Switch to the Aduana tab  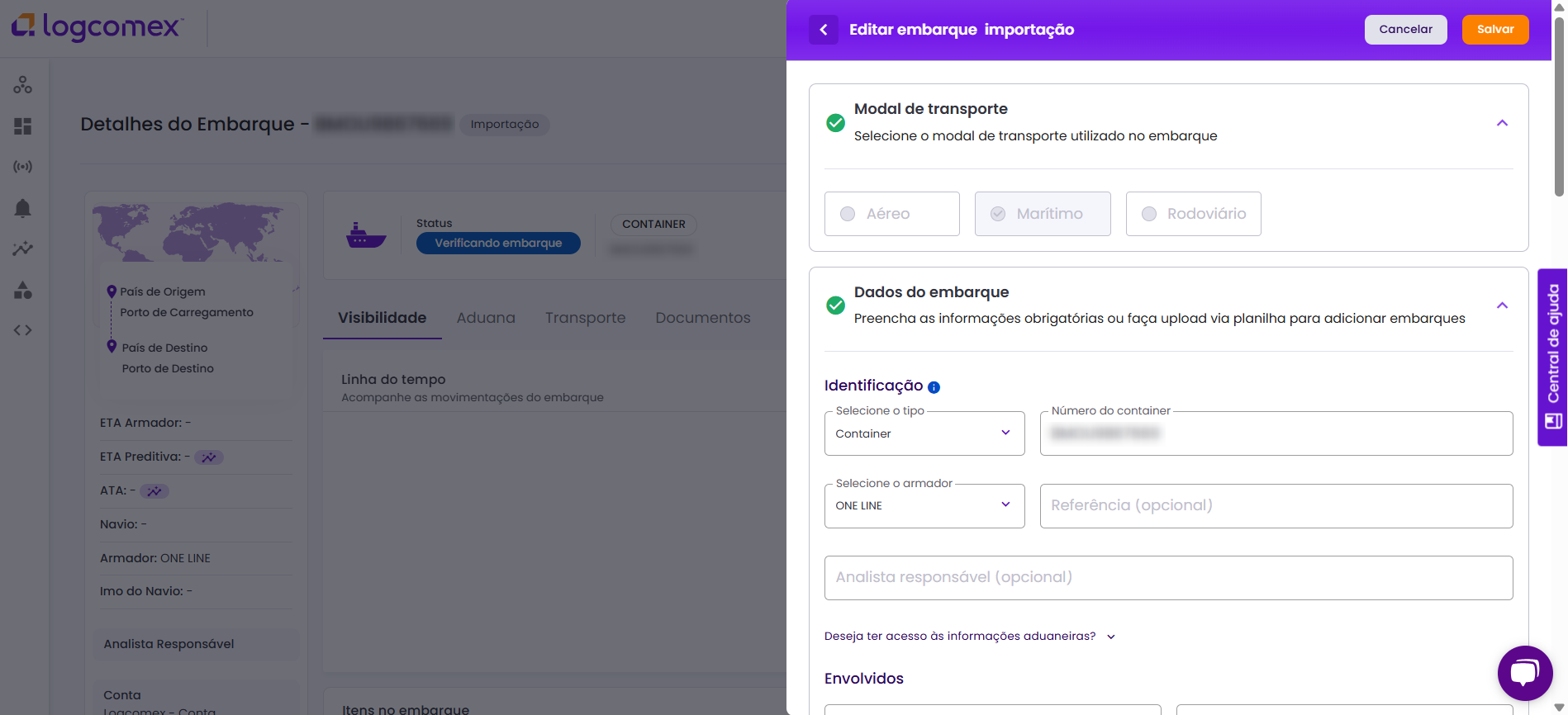(486, 318)
